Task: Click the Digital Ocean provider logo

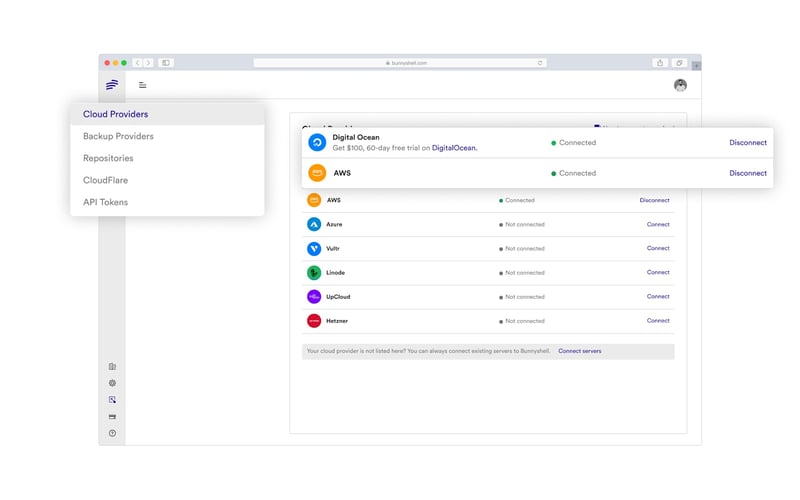Action: click(317, 142)
